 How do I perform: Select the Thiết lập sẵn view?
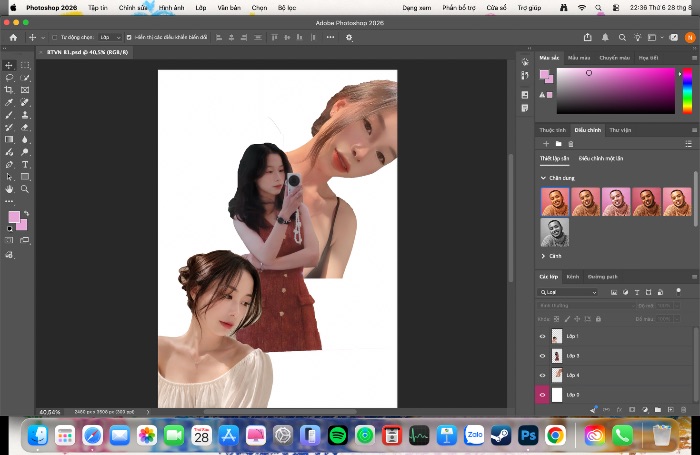554,159
